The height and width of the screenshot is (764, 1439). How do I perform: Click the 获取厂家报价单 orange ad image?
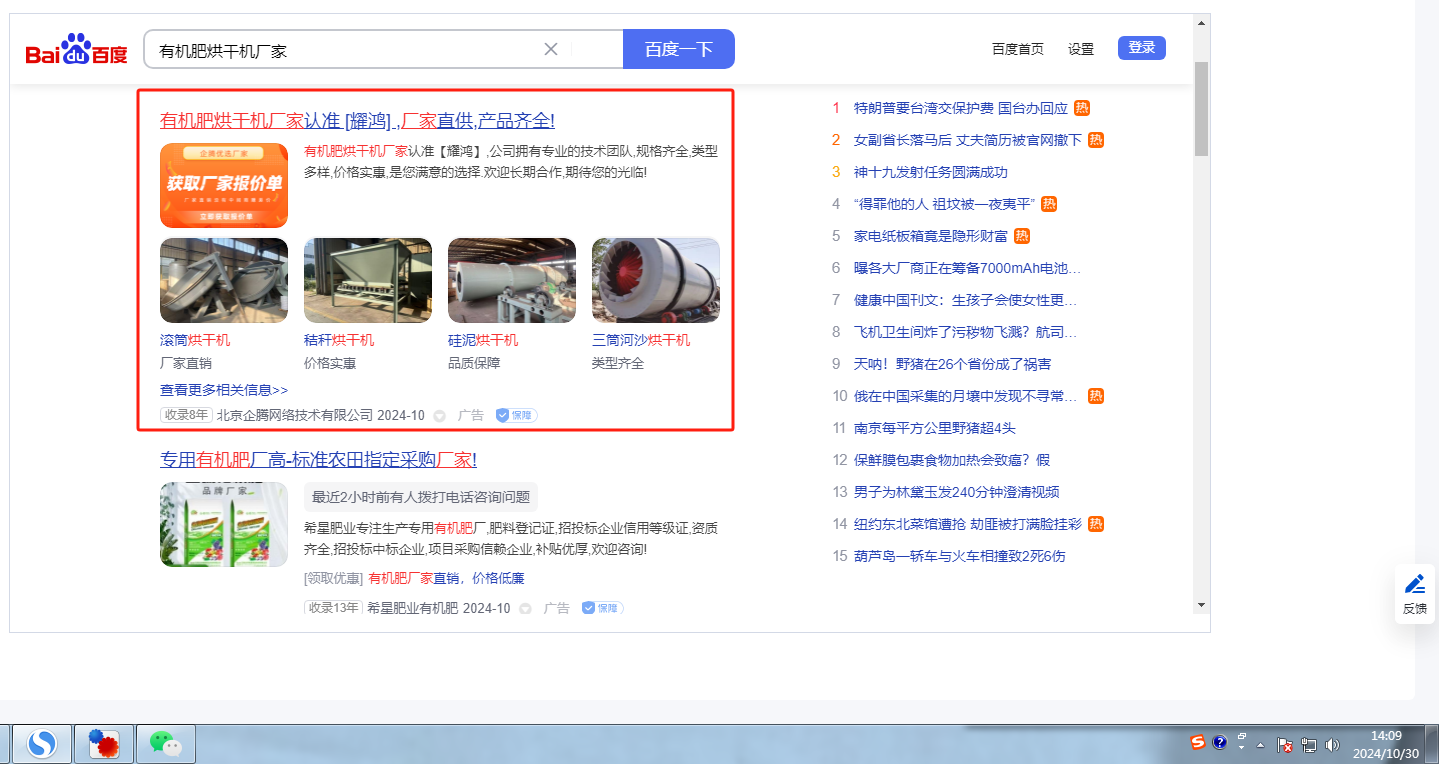pyautogui.click(x=224, y=186)
